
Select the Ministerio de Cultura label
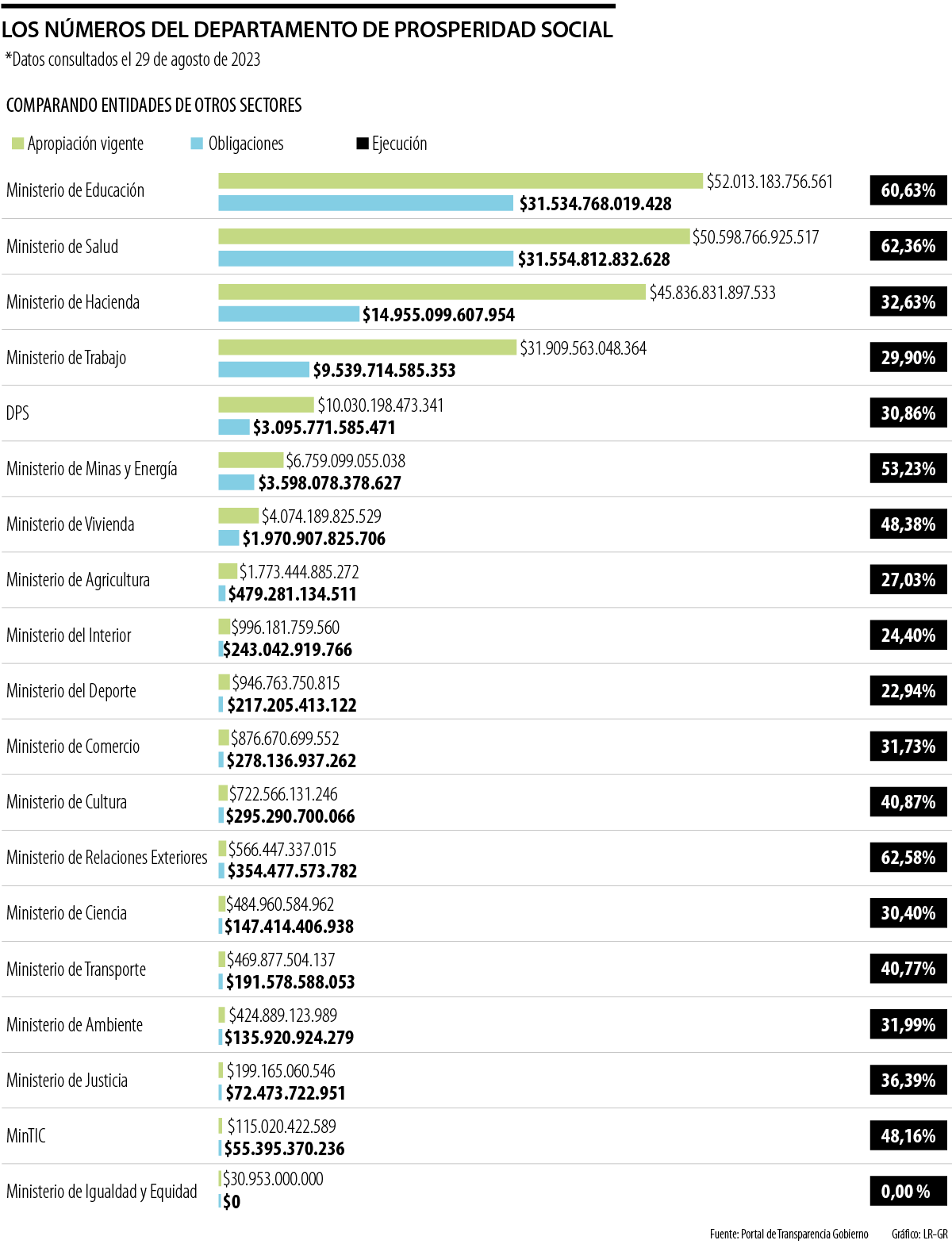[x=67, y=802]
